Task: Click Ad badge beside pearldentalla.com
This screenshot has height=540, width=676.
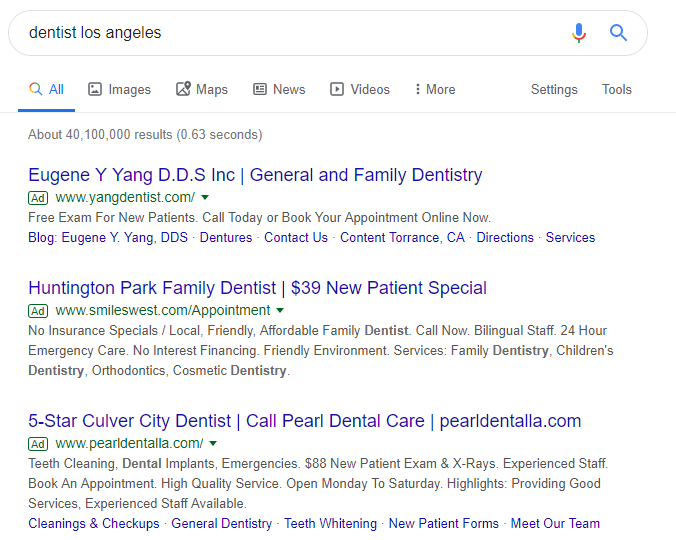Action: tap(38, 444)
